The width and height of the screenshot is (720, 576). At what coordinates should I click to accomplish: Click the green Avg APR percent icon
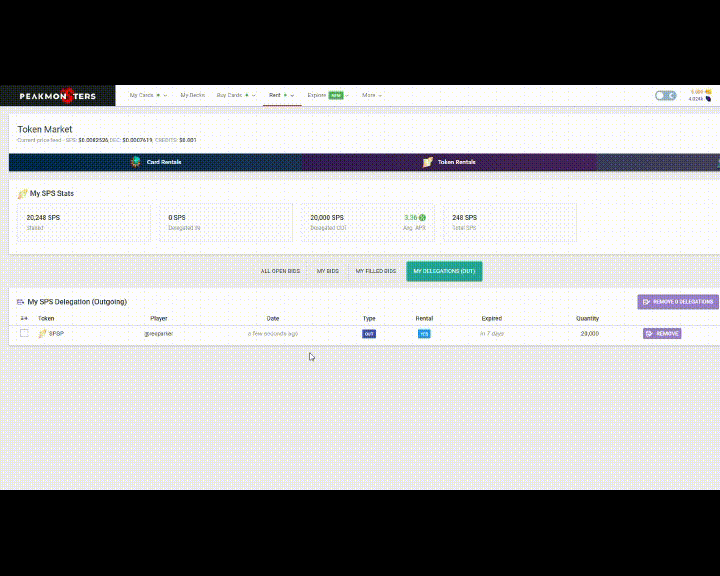click(422, 218)
